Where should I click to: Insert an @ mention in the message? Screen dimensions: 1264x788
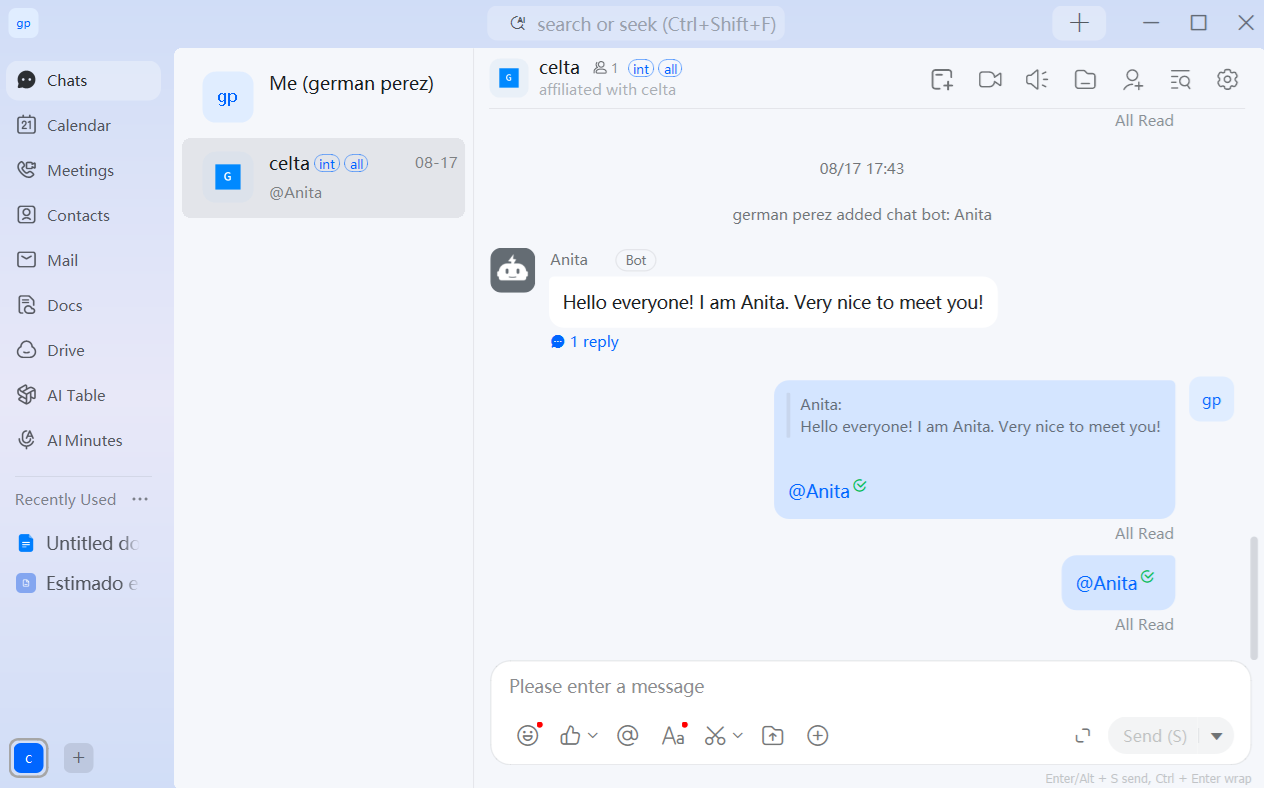[628, 736]
